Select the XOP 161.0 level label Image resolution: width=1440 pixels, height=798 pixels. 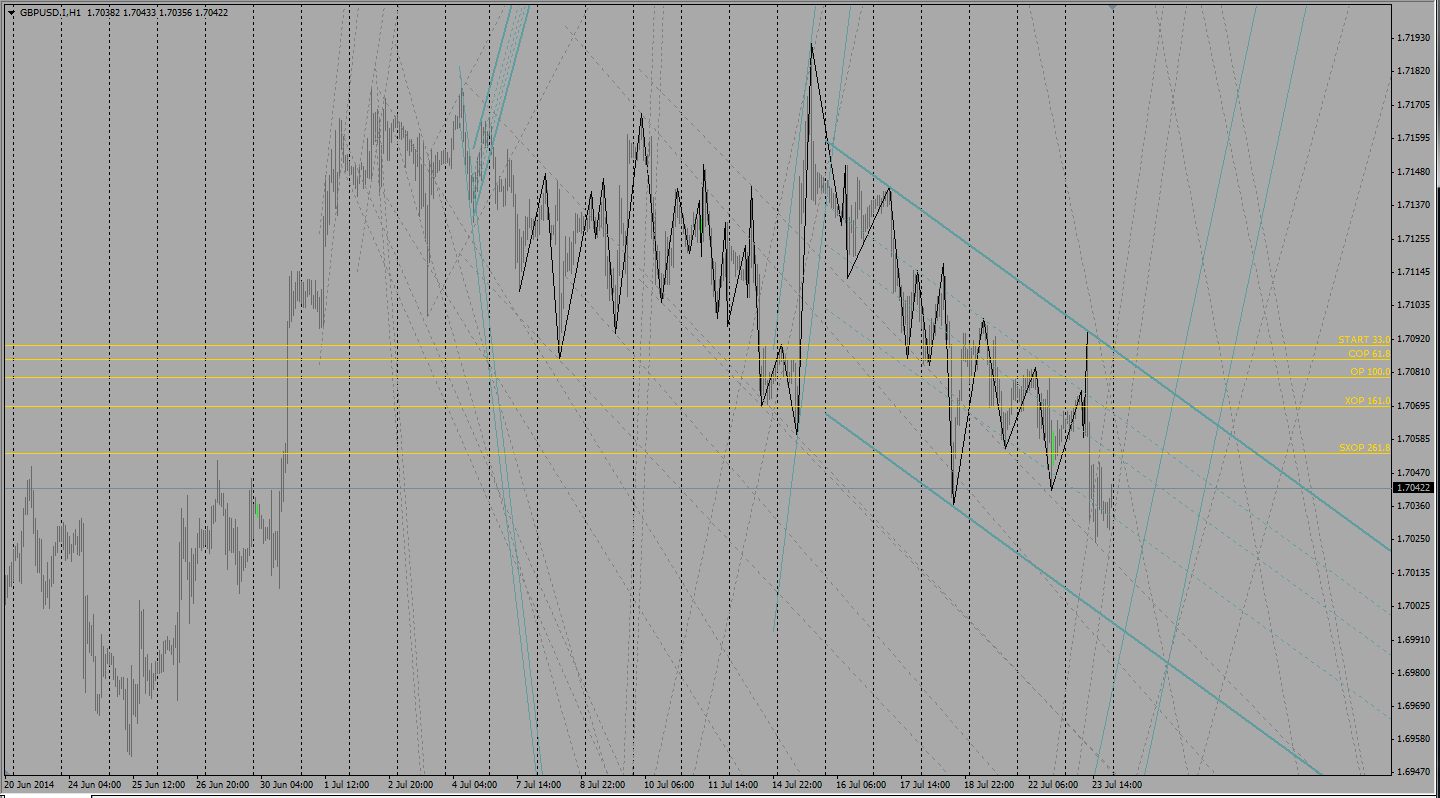1367,401
